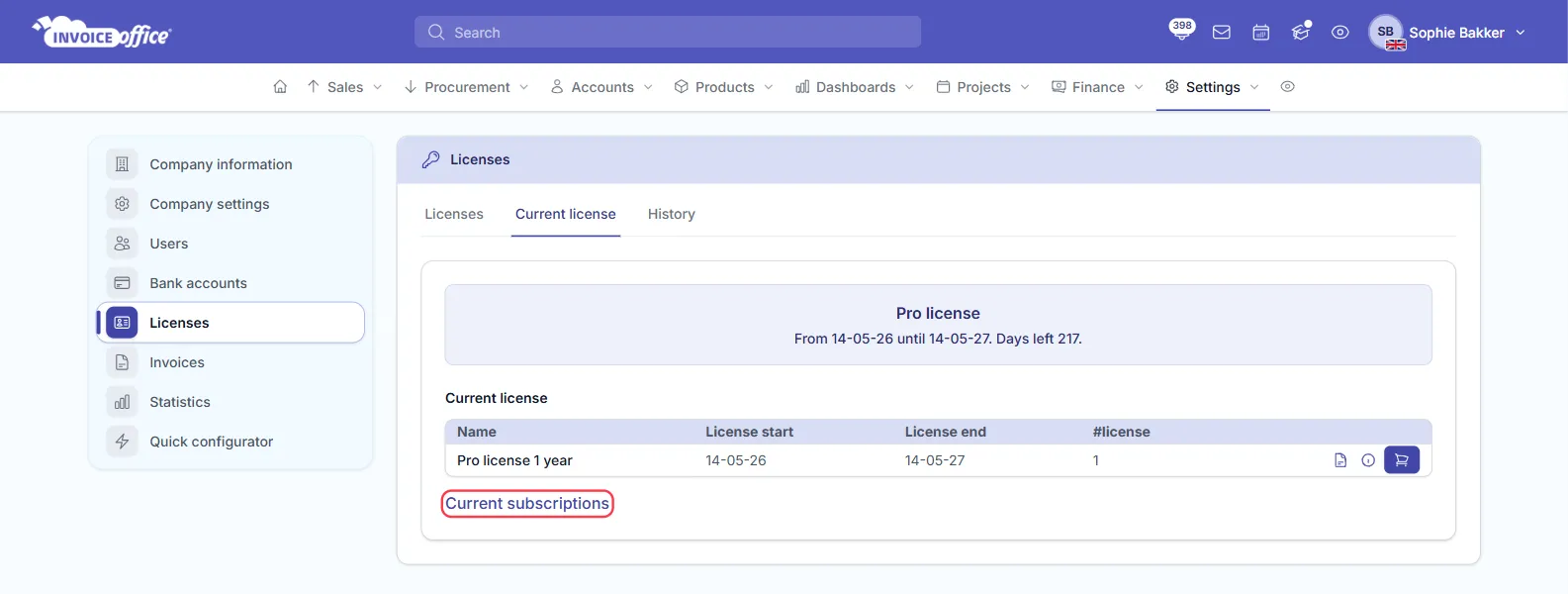Open the calendar icon in header
Viewport: 1568px width, 594px height.
pos(1261,33)
